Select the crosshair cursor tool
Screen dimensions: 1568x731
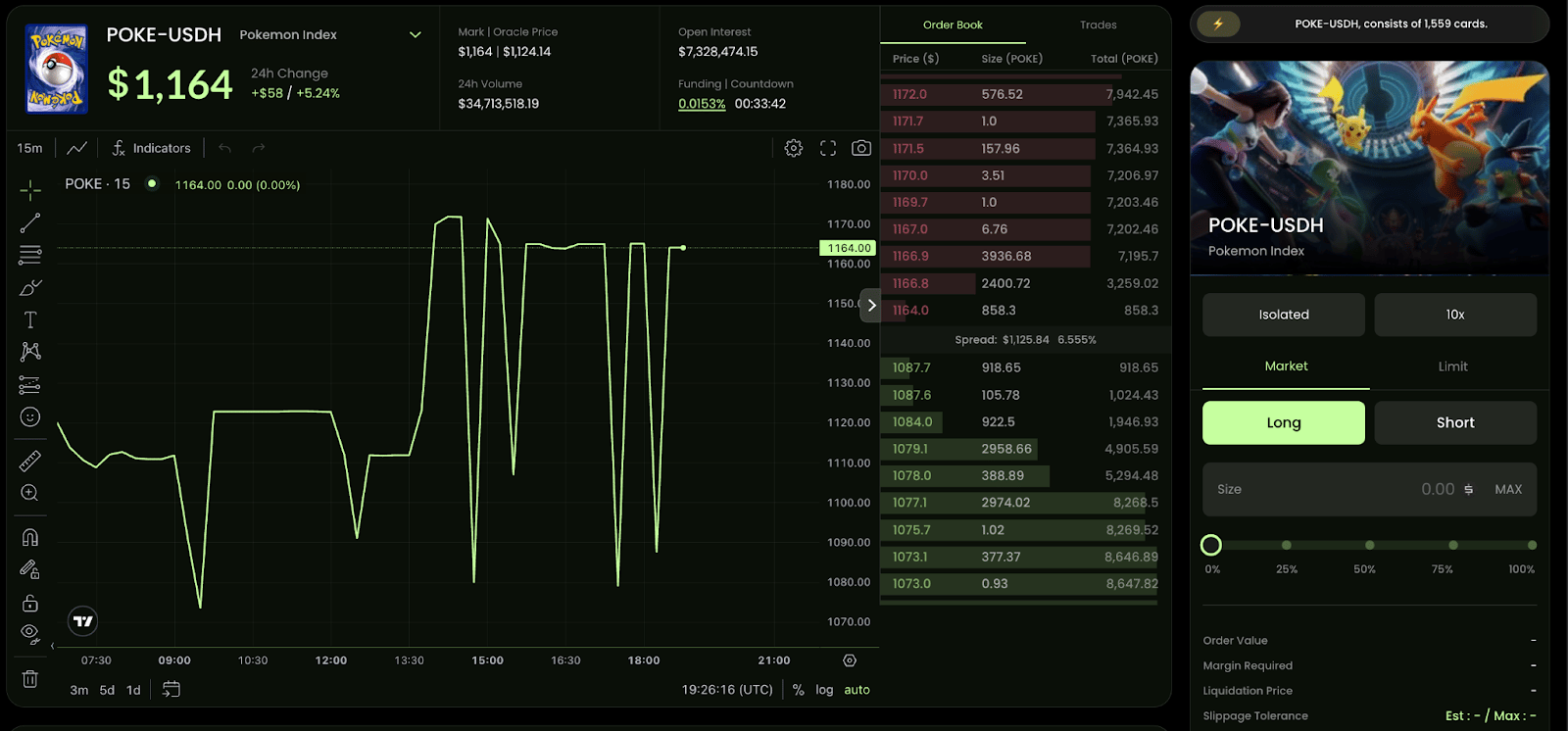(x=30, y=189)
